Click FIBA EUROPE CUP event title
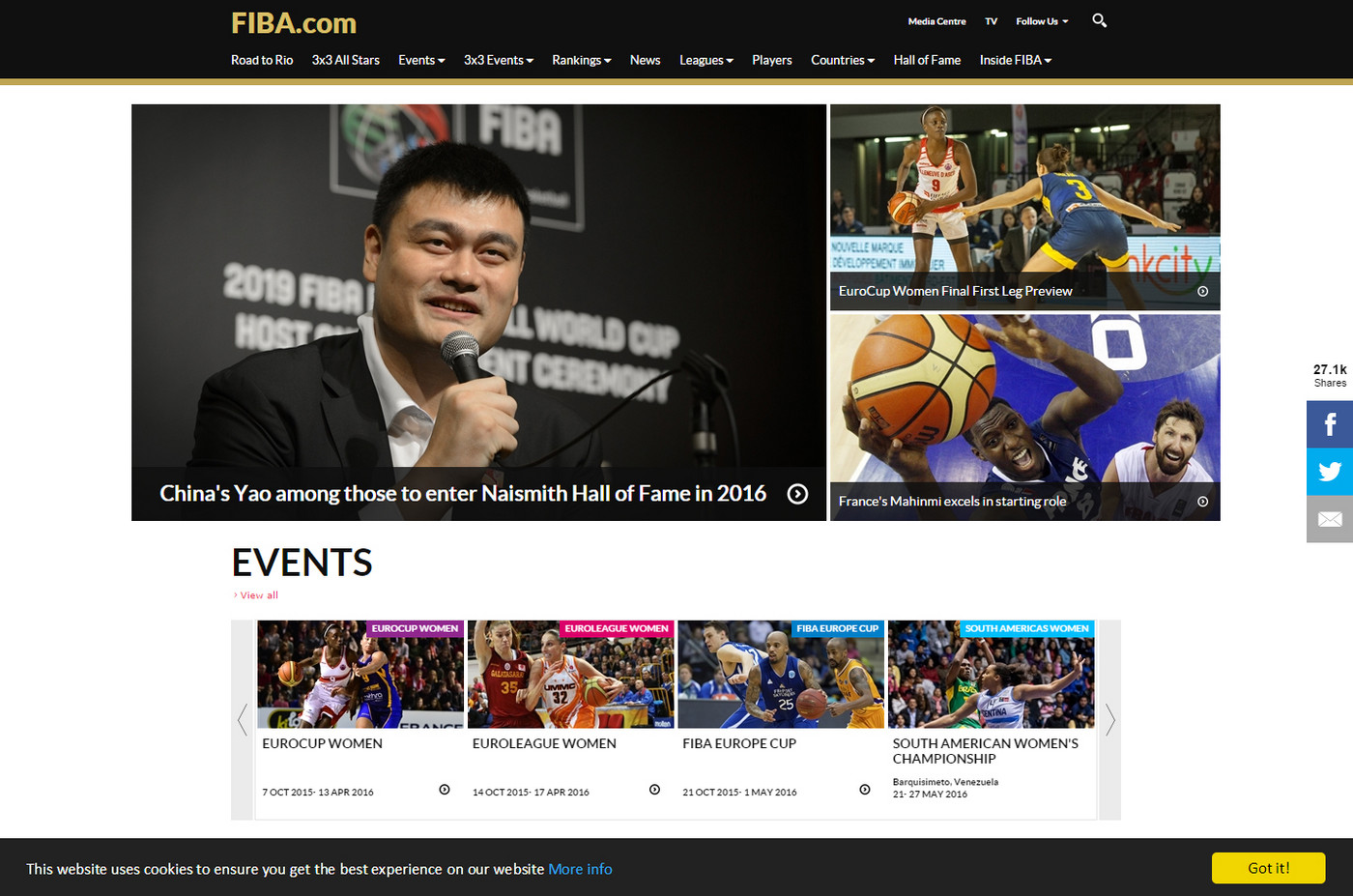 point(739,743)
